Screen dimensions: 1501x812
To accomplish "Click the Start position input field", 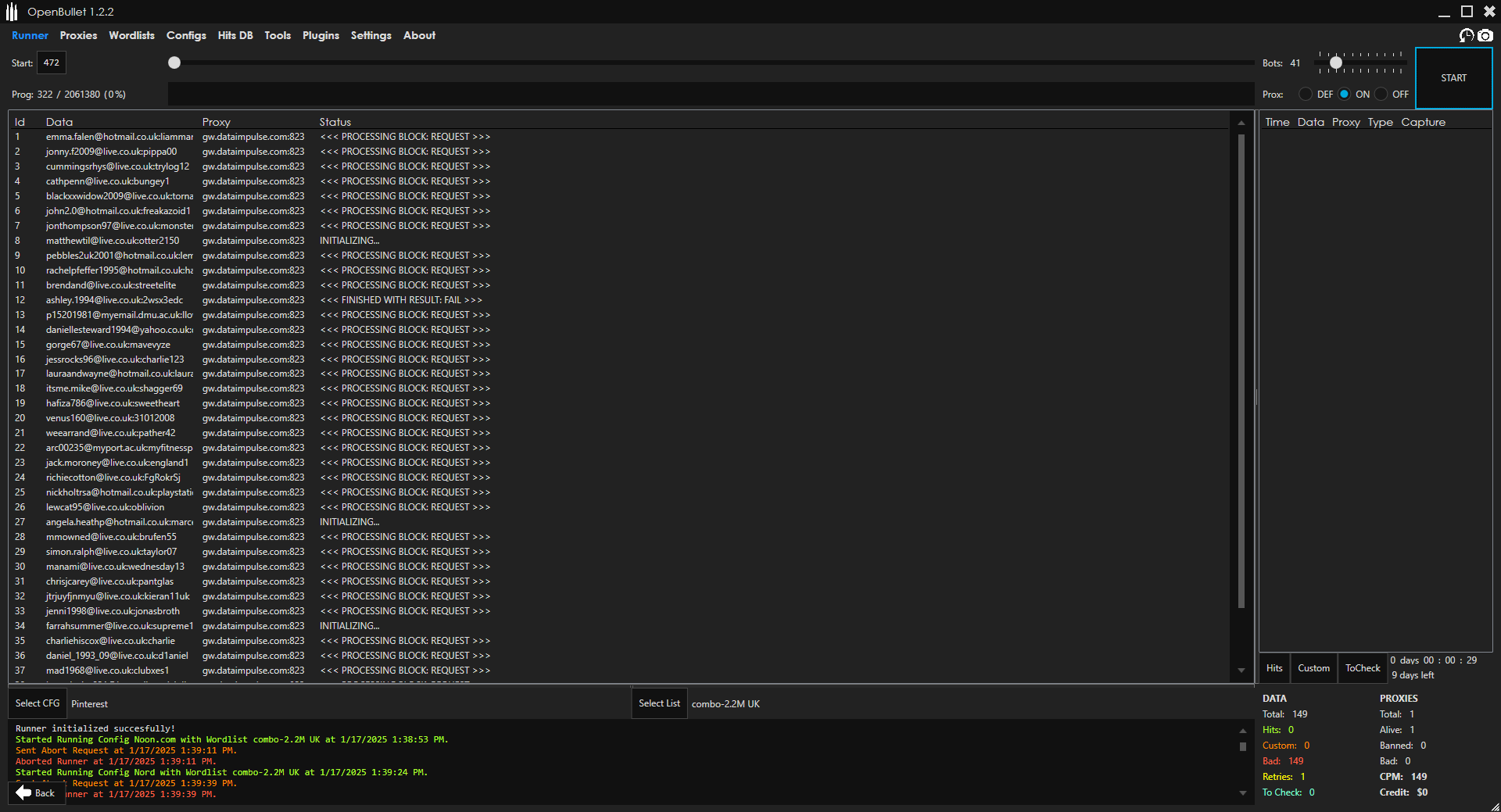I will (52, 63).
